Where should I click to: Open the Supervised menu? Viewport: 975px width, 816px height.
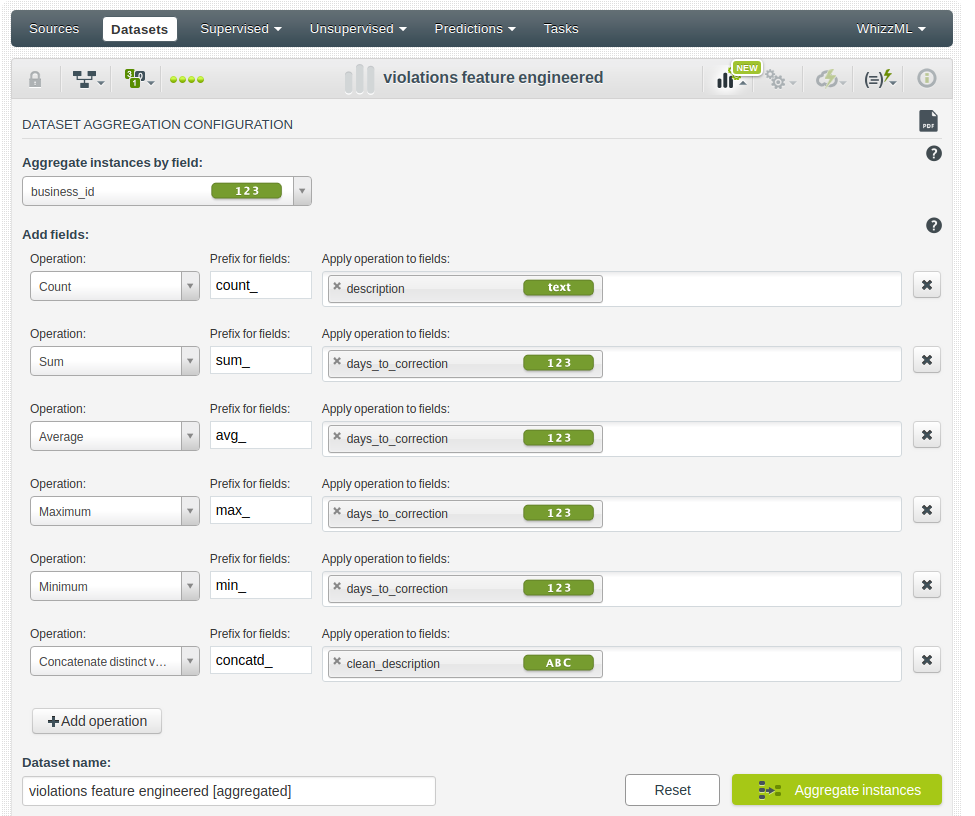[240, 29]
